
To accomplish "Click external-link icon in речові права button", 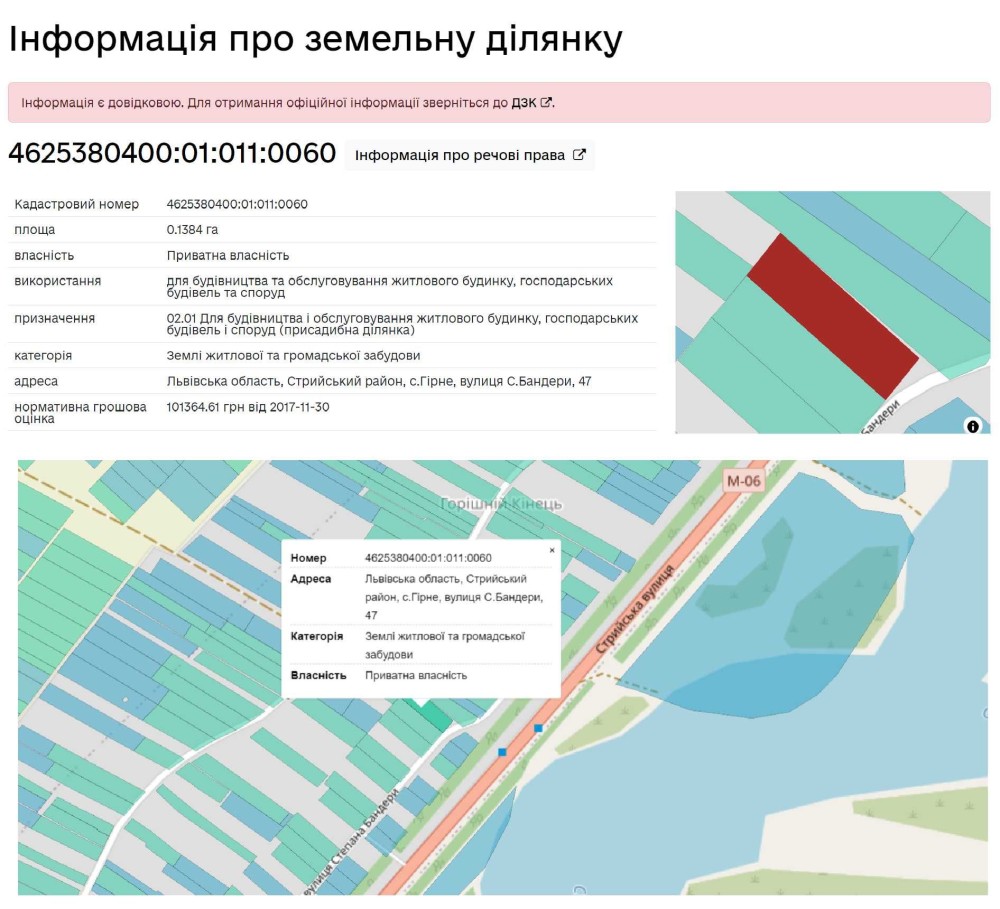I will pos(579,155).
